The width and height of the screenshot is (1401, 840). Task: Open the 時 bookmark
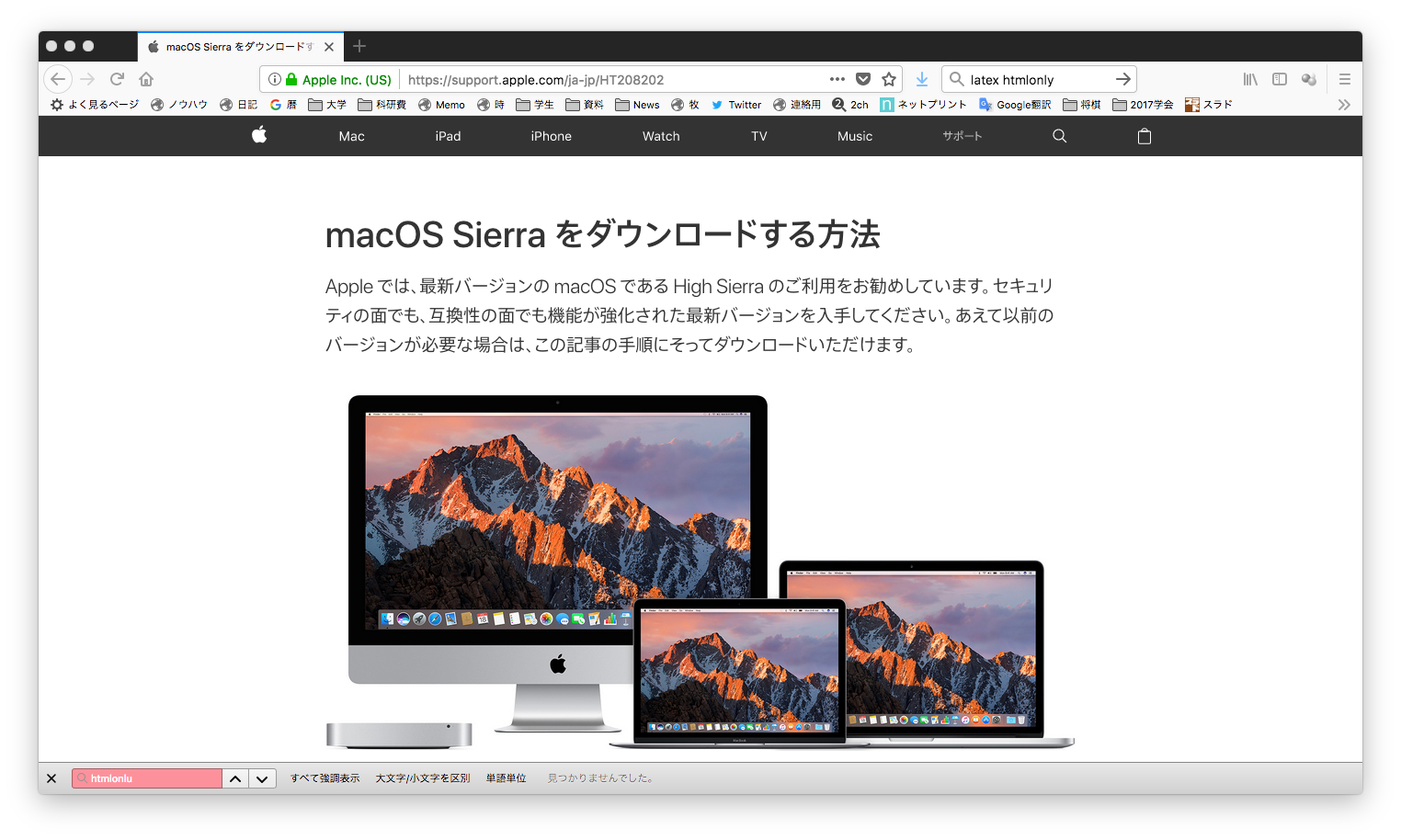click(x=491, y=105)
